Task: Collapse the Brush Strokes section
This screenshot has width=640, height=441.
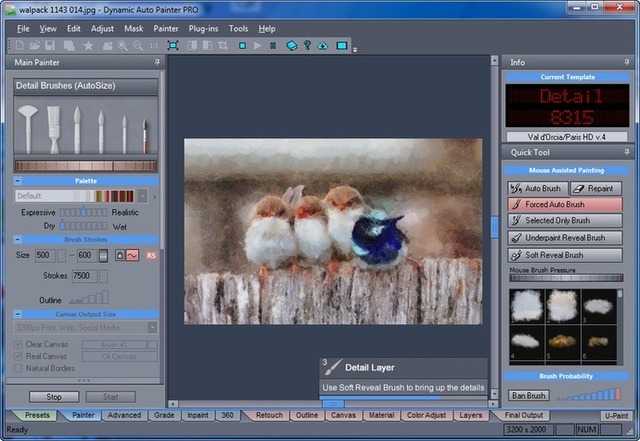Action: 18,240
